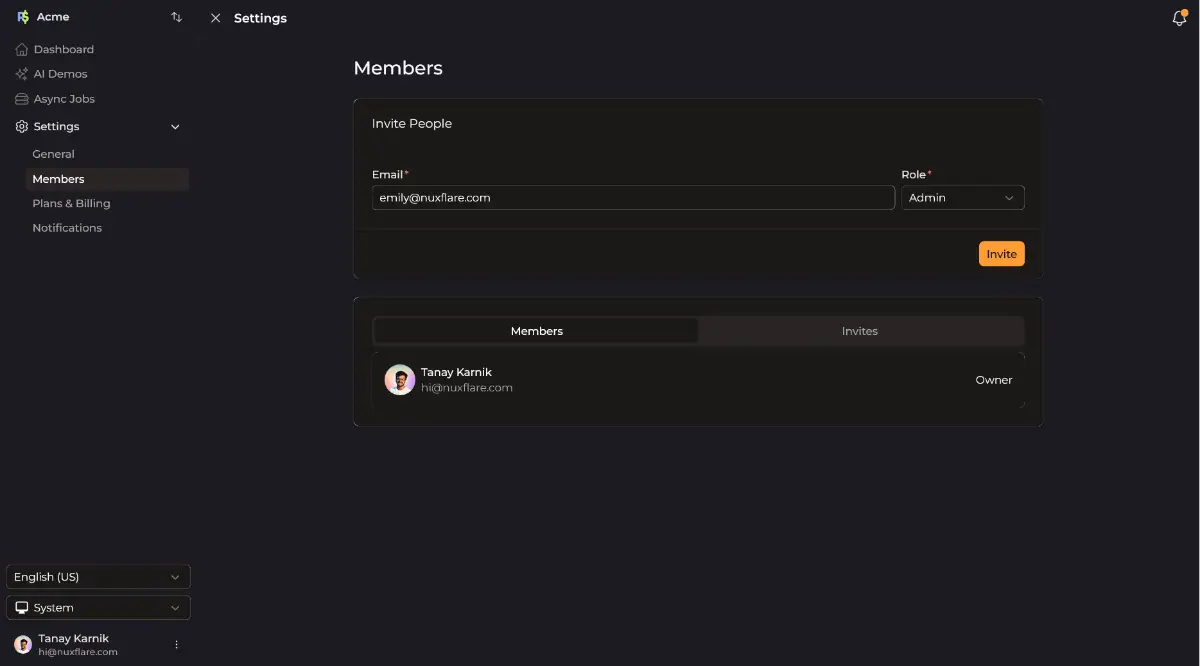Click the Settings gear icon
Image resolution: width=1200 pixels, height=666 pixels.
[x=23, y=127]
